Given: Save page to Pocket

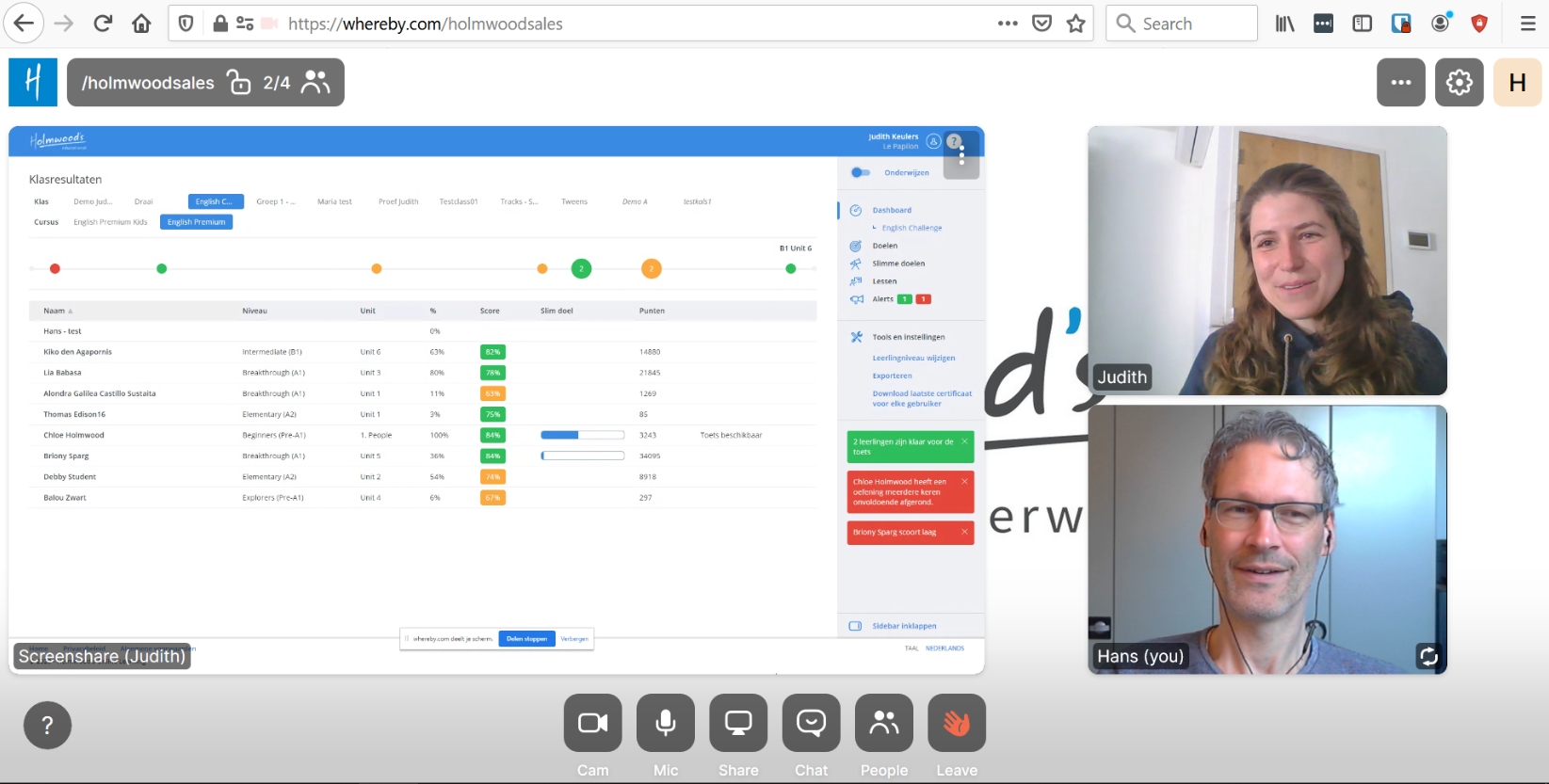Looking at the screenshot, I should 1041,24.
